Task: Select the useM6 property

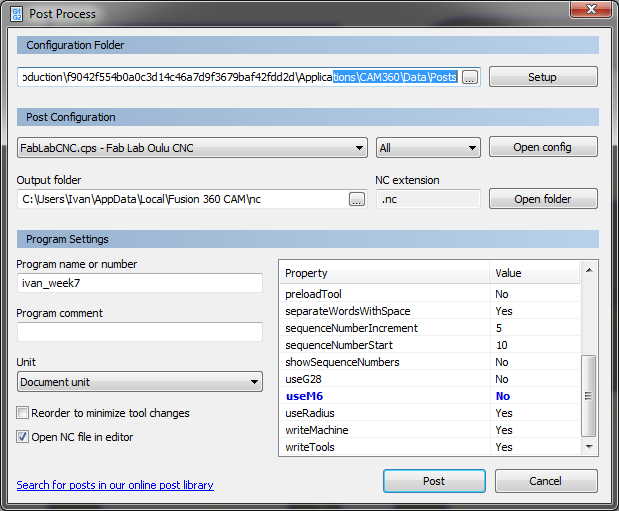Action: 304,396
